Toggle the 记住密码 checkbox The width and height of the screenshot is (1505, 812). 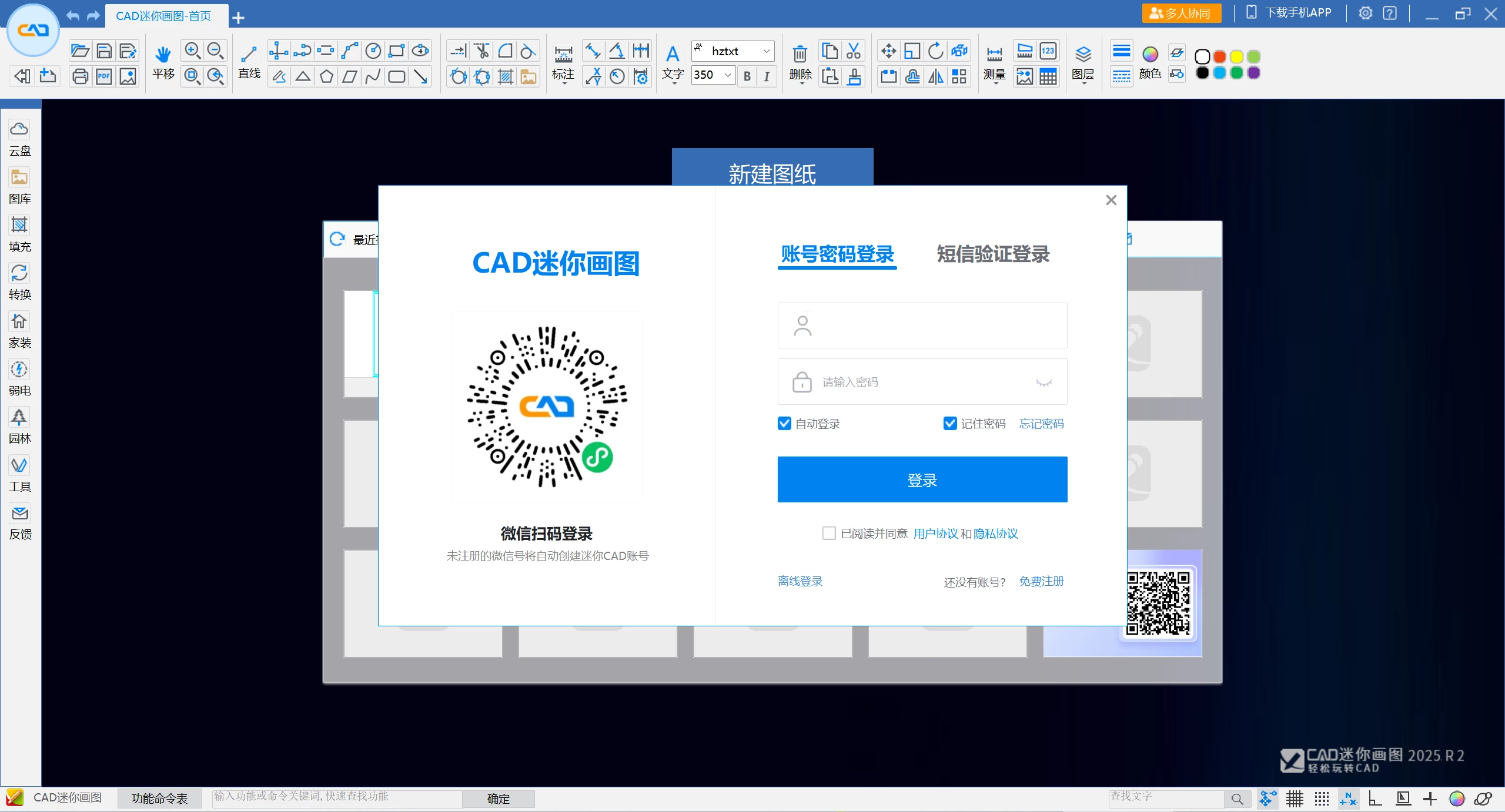(950, 424)
